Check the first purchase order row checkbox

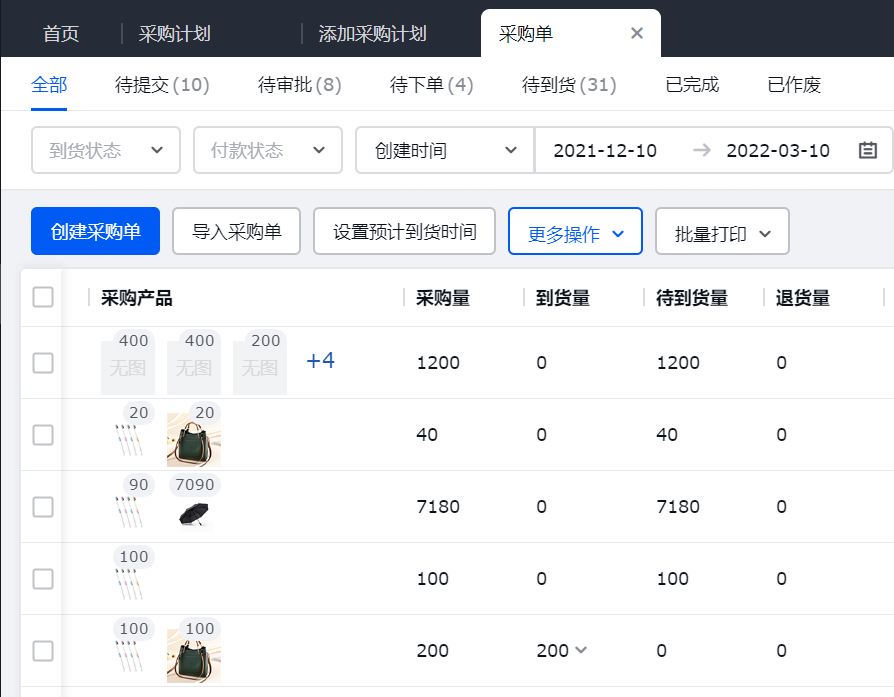[41, 363]
